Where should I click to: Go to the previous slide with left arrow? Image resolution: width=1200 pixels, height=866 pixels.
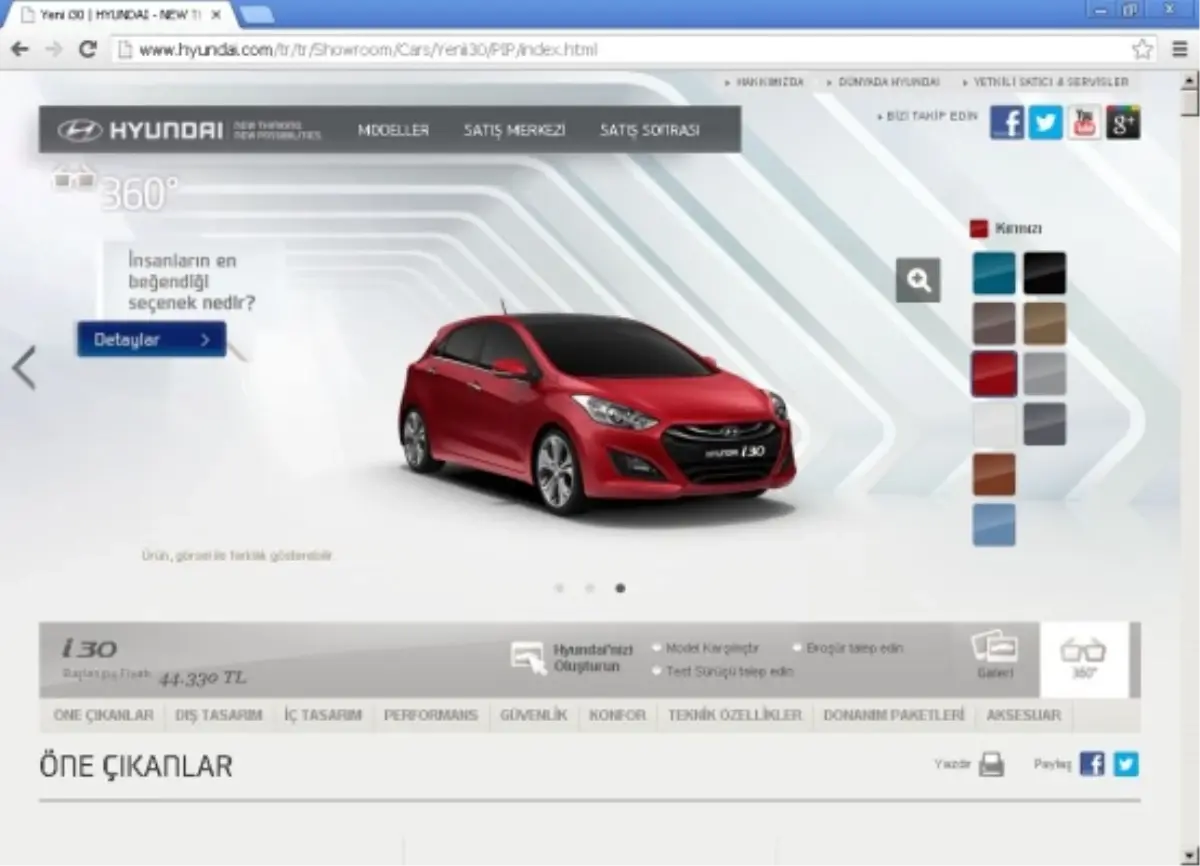point(24,368)
